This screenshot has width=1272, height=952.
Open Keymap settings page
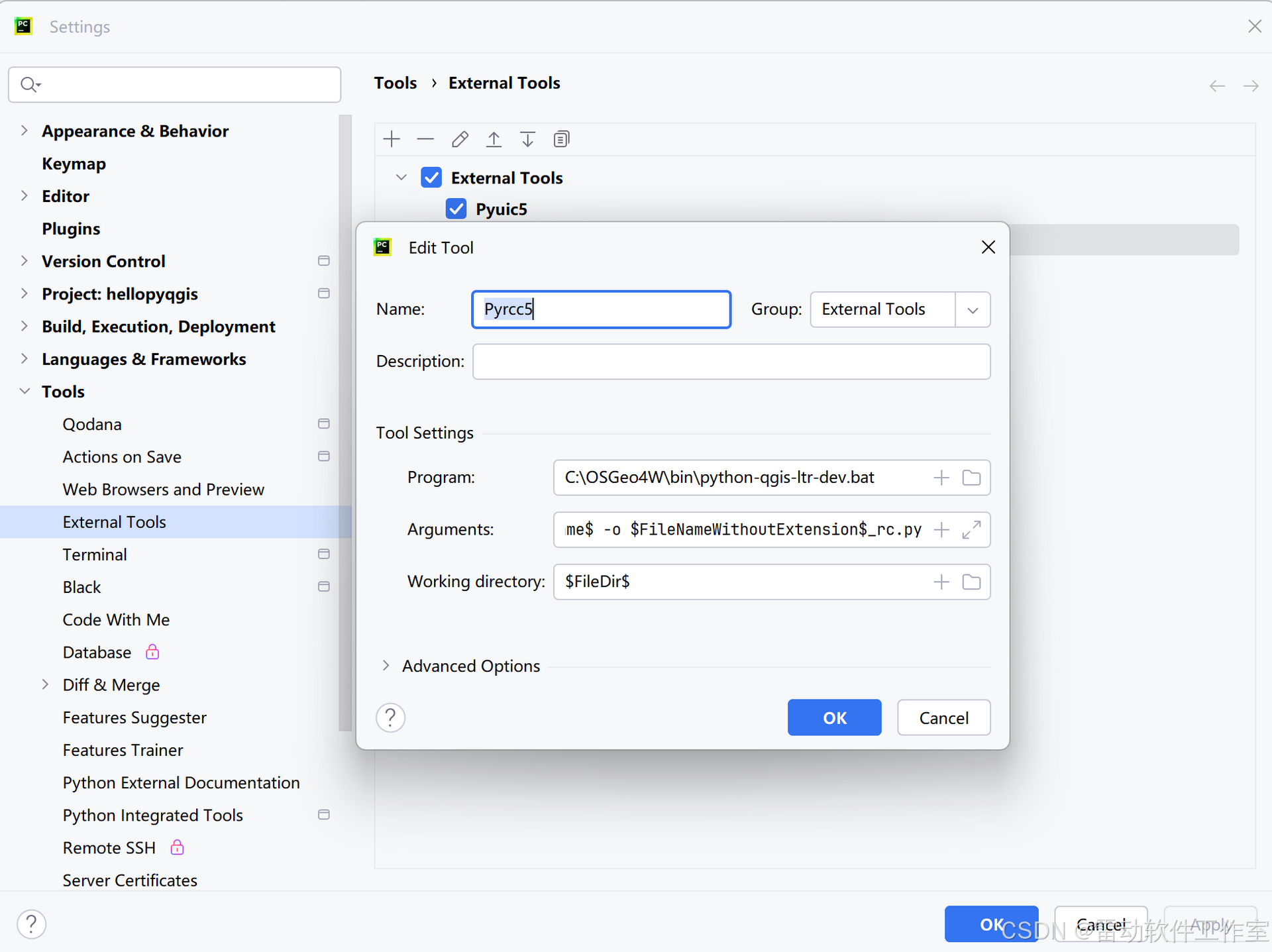[74, 164]
